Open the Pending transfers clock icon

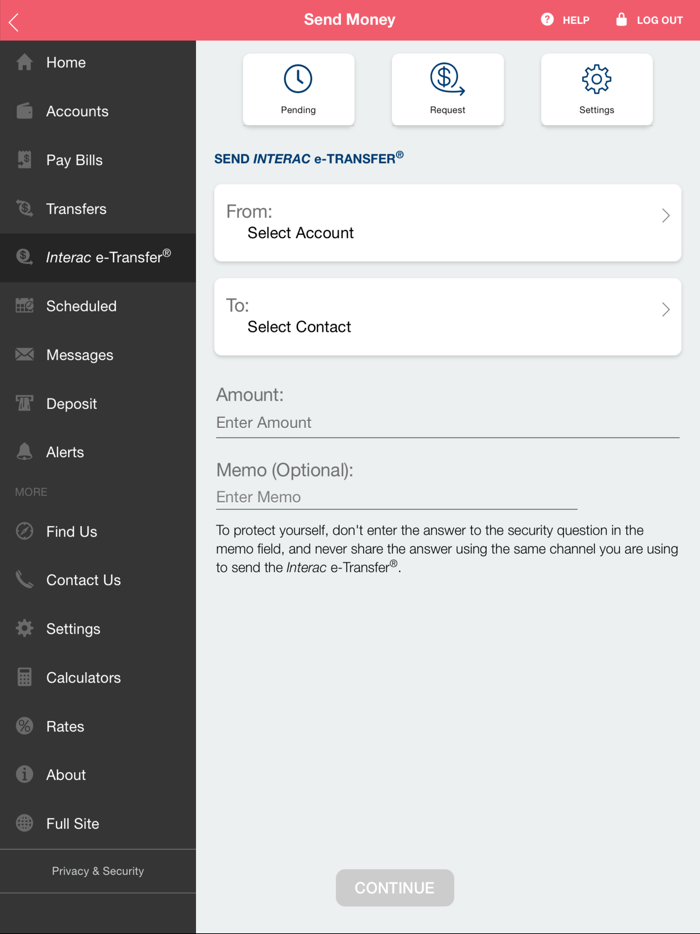pos(298,79)
